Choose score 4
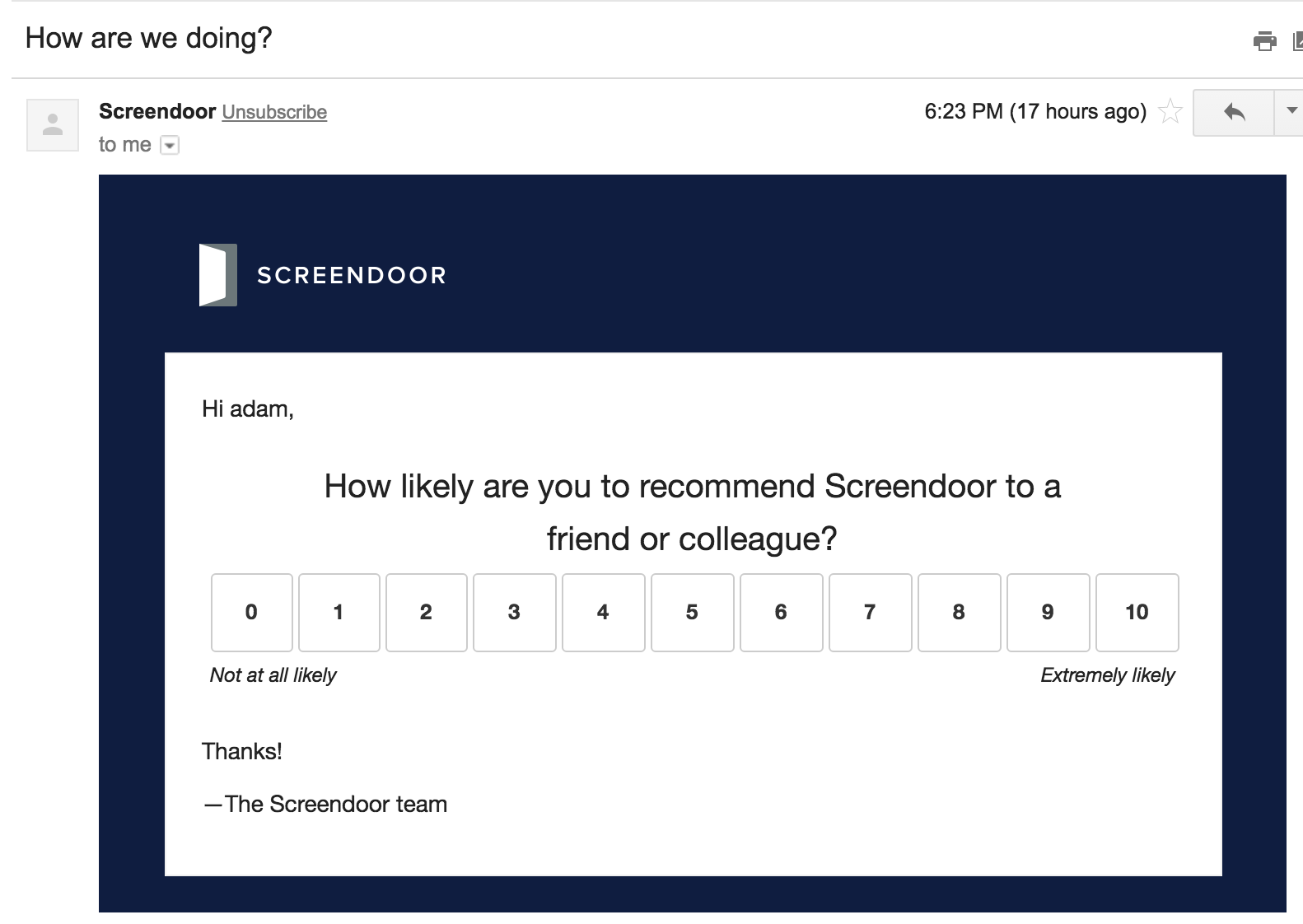The width and height of the screenshot is (1303, 924). (x=604, y=613)
